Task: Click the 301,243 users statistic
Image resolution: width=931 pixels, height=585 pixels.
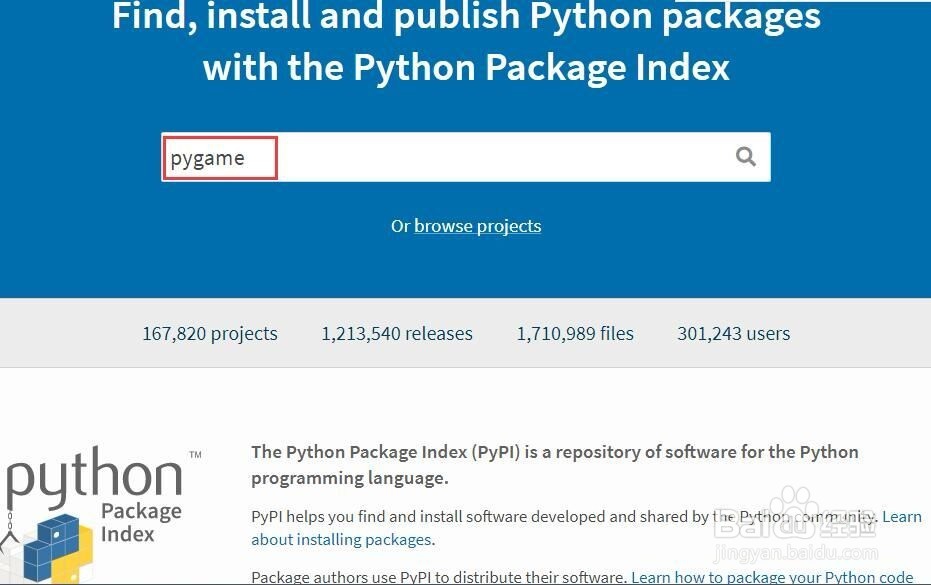Action: point(733,334)
